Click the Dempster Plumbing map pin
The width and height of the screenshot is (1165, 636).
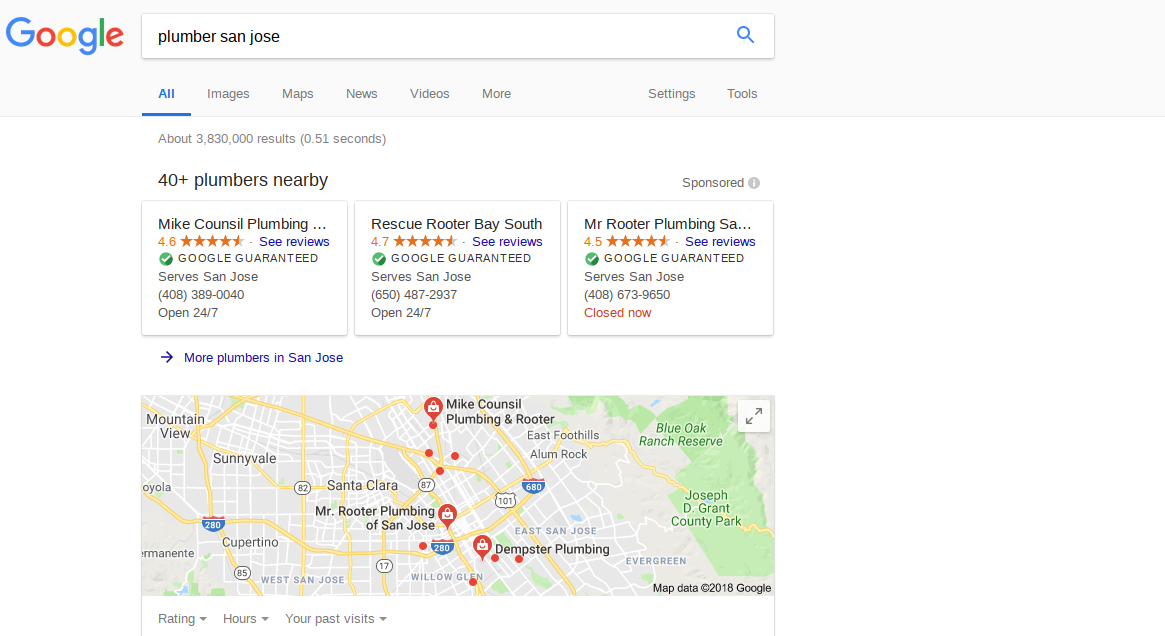[x=482, y=548]
